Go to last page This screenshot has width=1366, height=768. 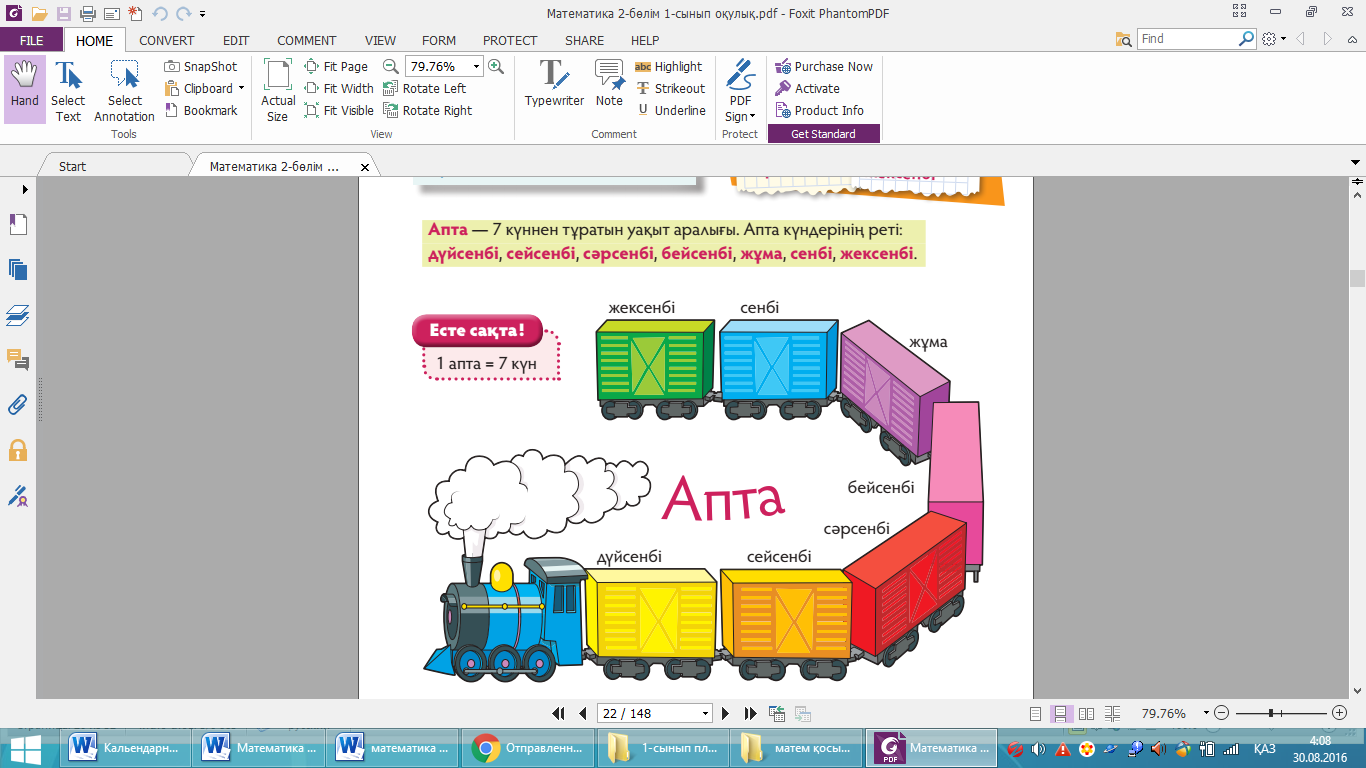click(x=750, y=713)
